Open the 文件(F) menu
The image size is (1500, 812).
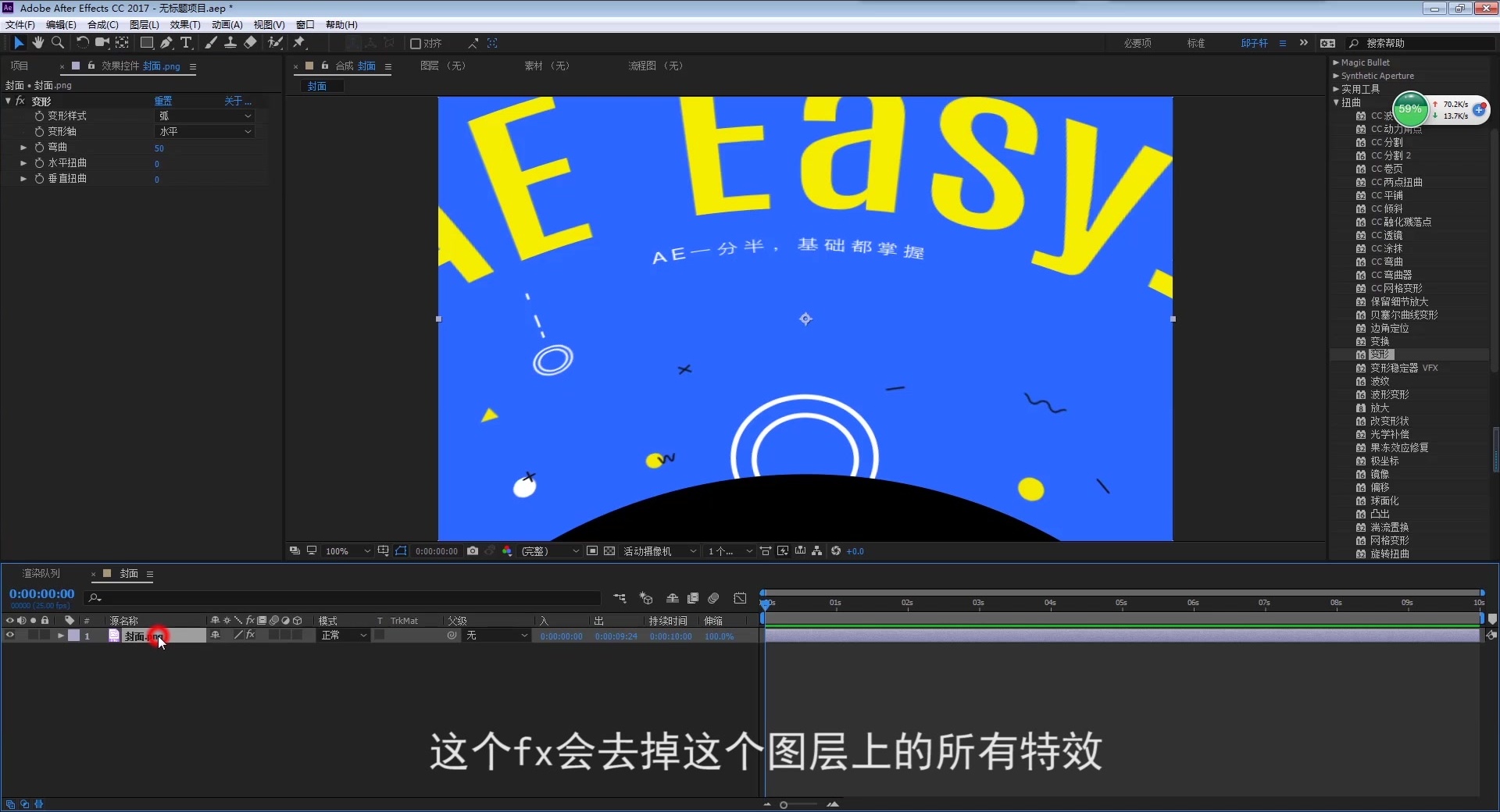(x=20, y=25)
